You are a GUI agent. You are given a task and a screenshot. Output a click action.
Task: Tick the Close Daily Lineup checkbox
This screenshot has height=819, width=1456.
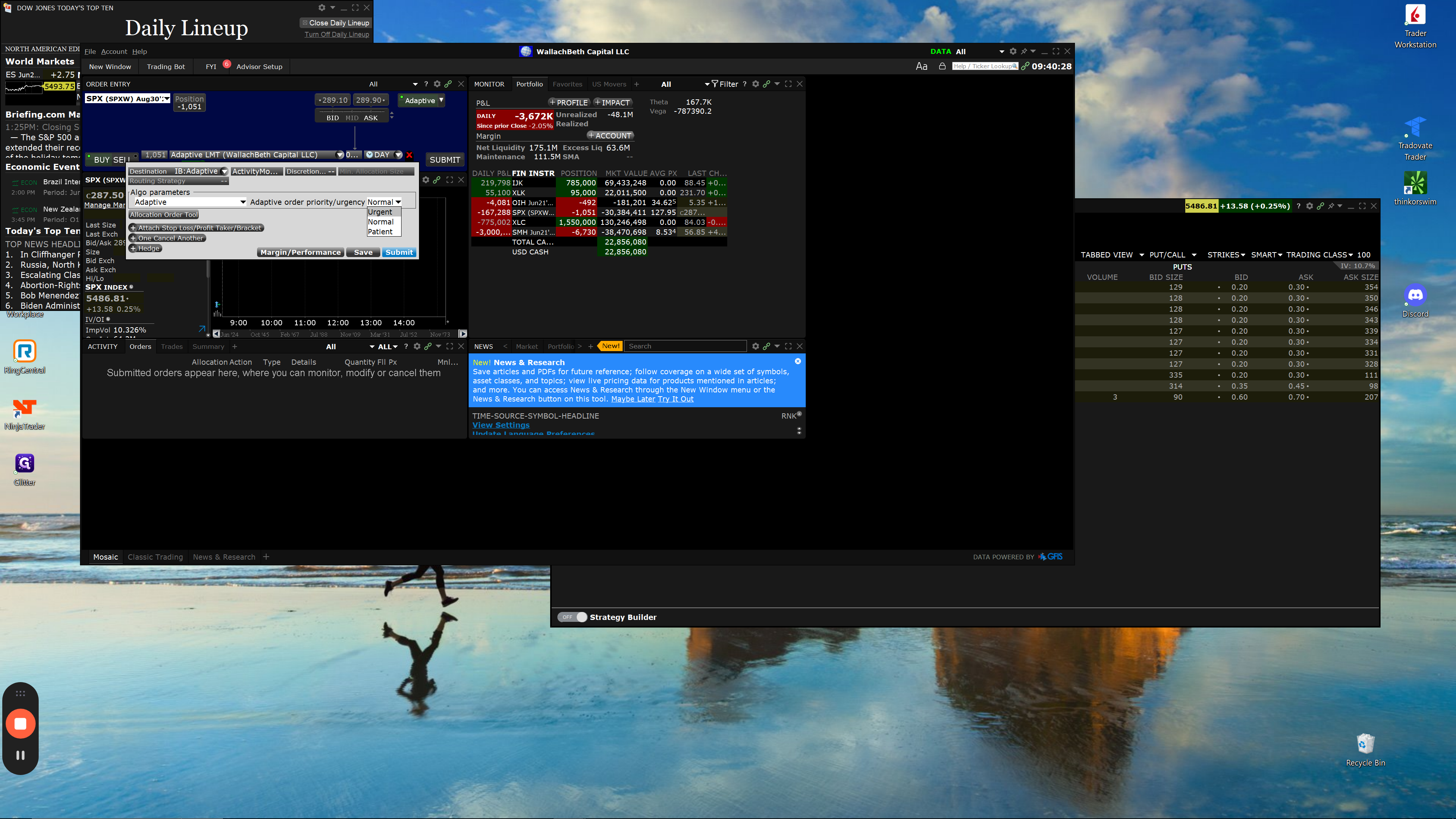point(305,23)
